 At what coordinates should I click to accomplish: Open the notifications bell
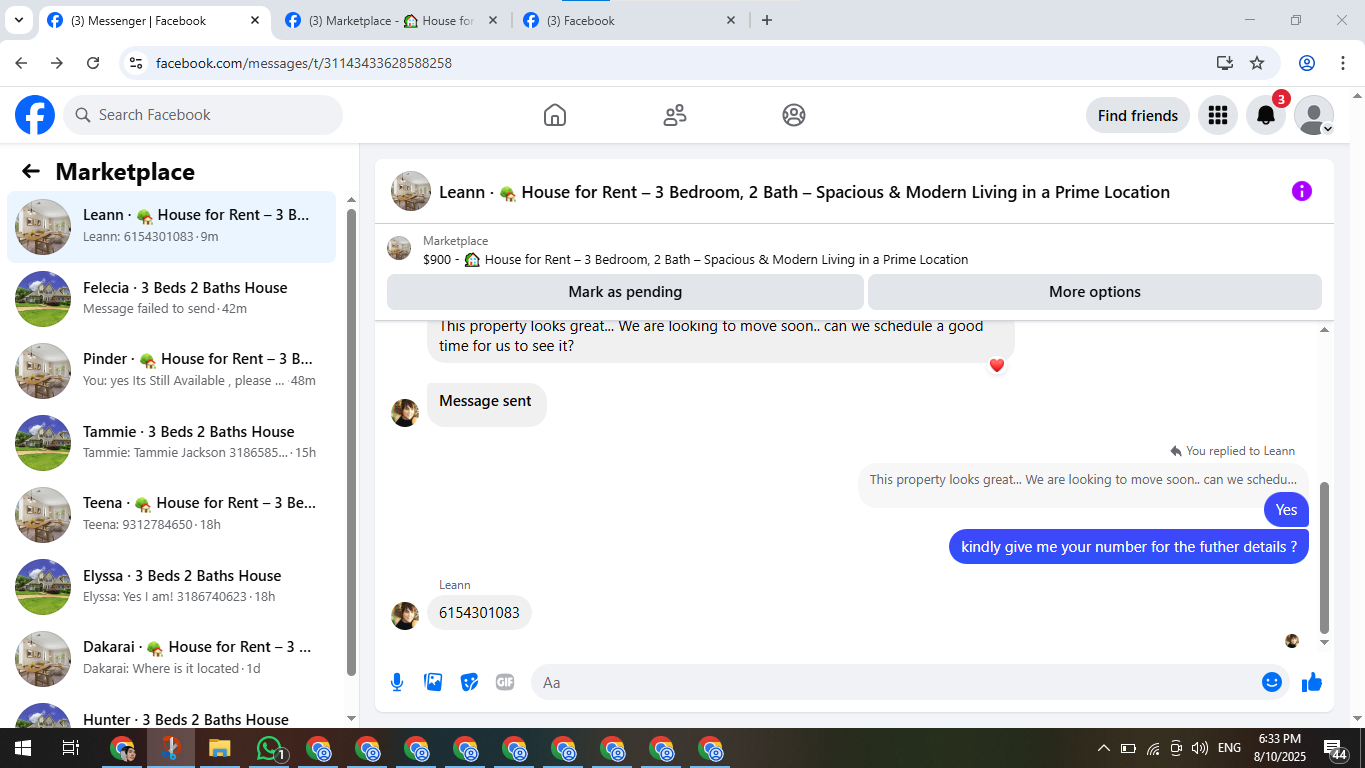pyautogui.click(x=1265, y=115)
